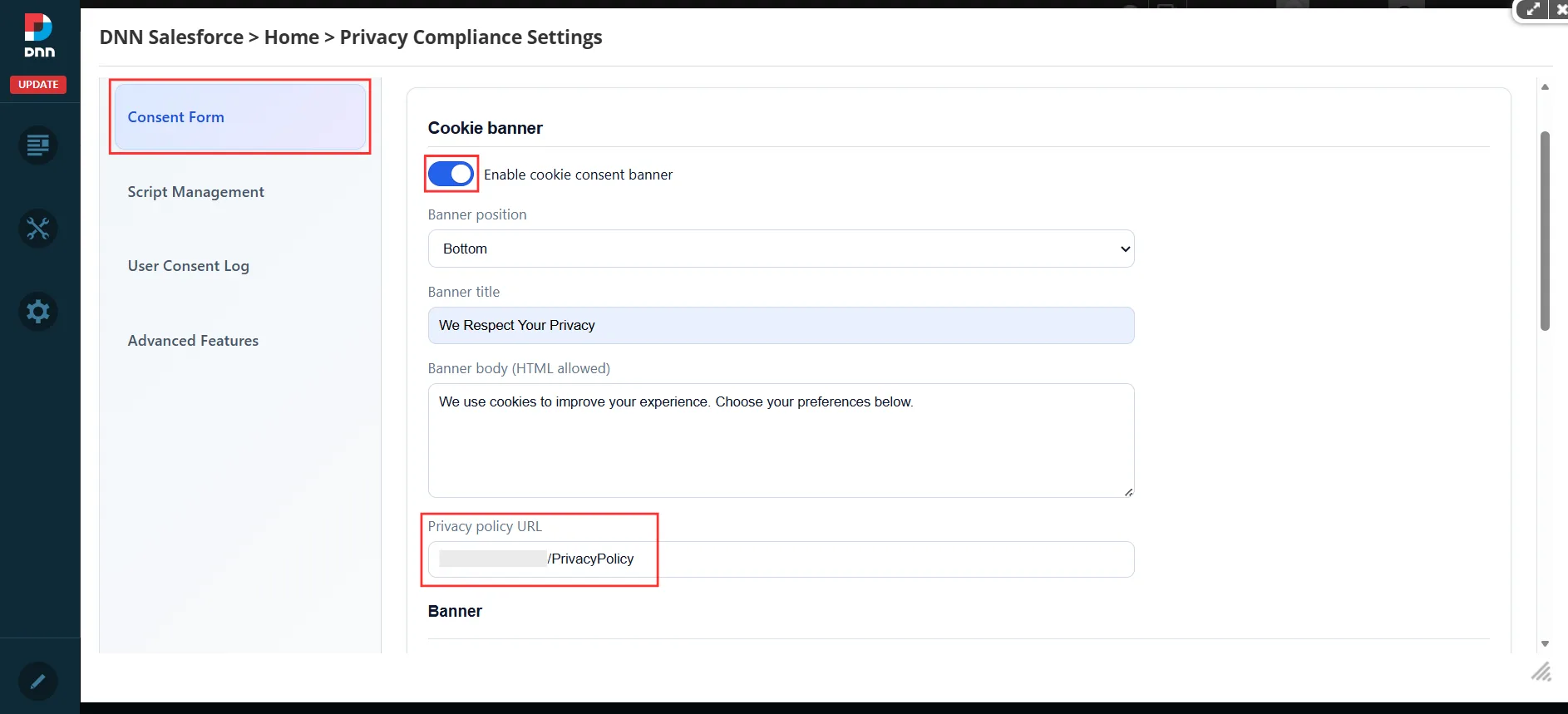1568x714 pixels.
Task: Open the Script Management tab
Action: tap(240, 192)
